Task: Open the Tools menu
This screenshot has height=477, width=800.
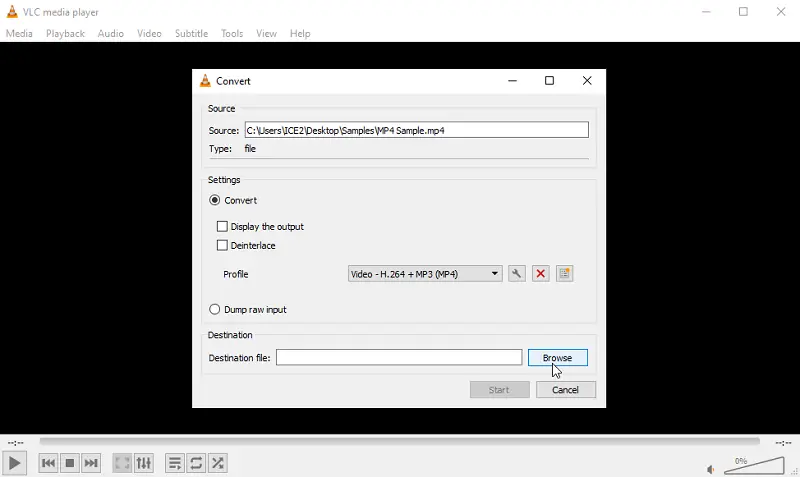Action: pos(232,34)
